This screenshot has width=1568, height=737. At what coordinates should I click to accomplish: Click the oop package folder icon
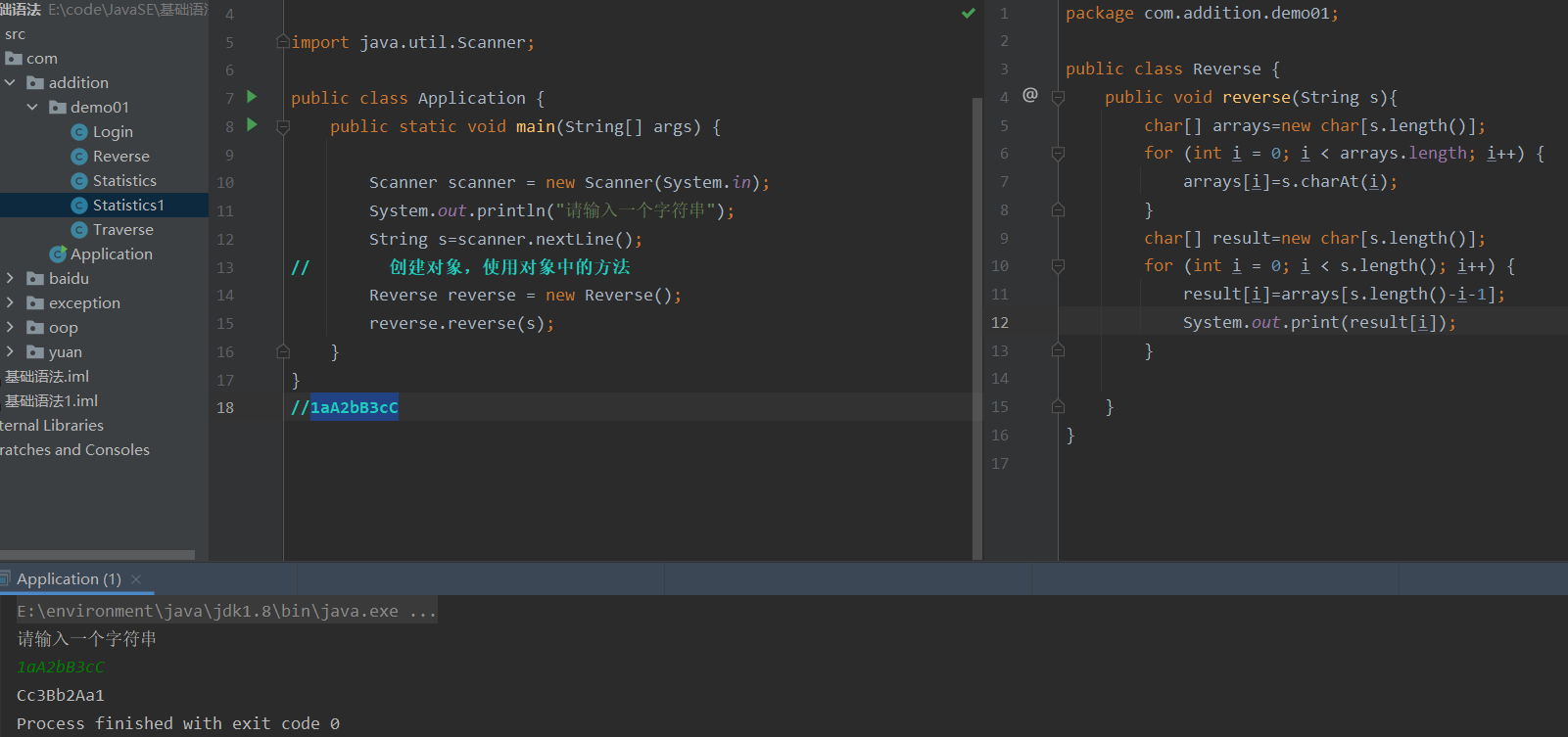click(35, 328)
